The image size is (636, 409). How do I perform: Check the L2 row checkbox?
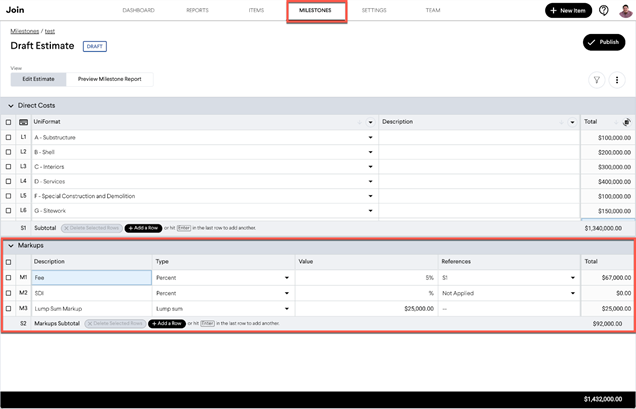9,152
